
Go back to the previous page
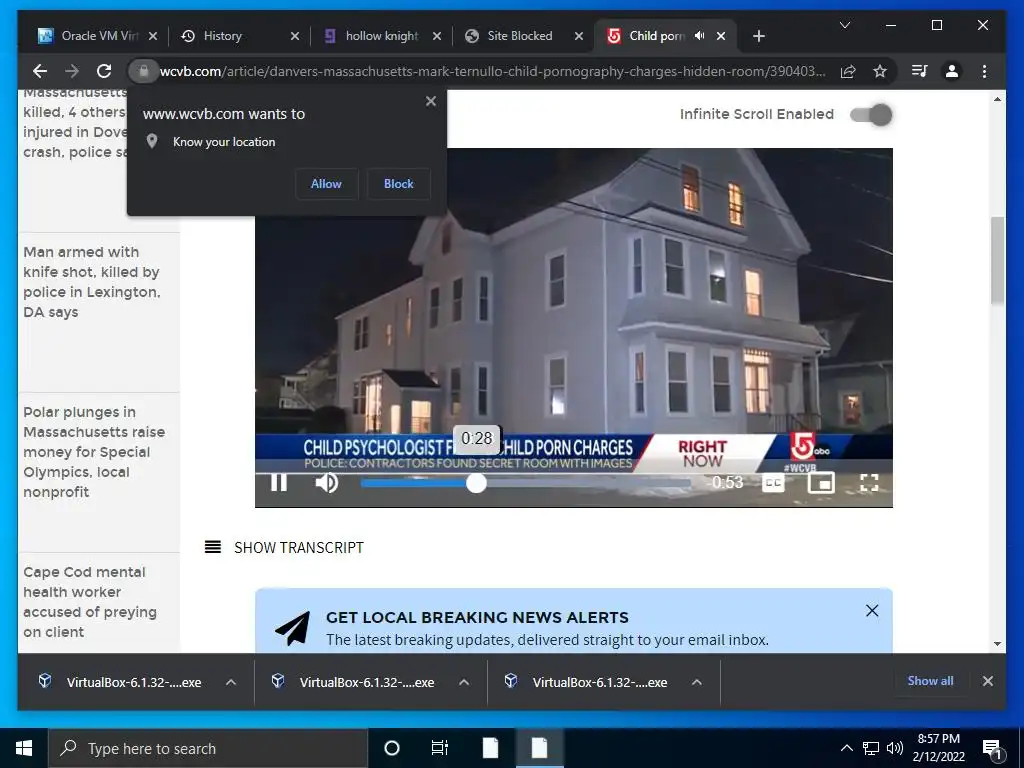[40, 71]
